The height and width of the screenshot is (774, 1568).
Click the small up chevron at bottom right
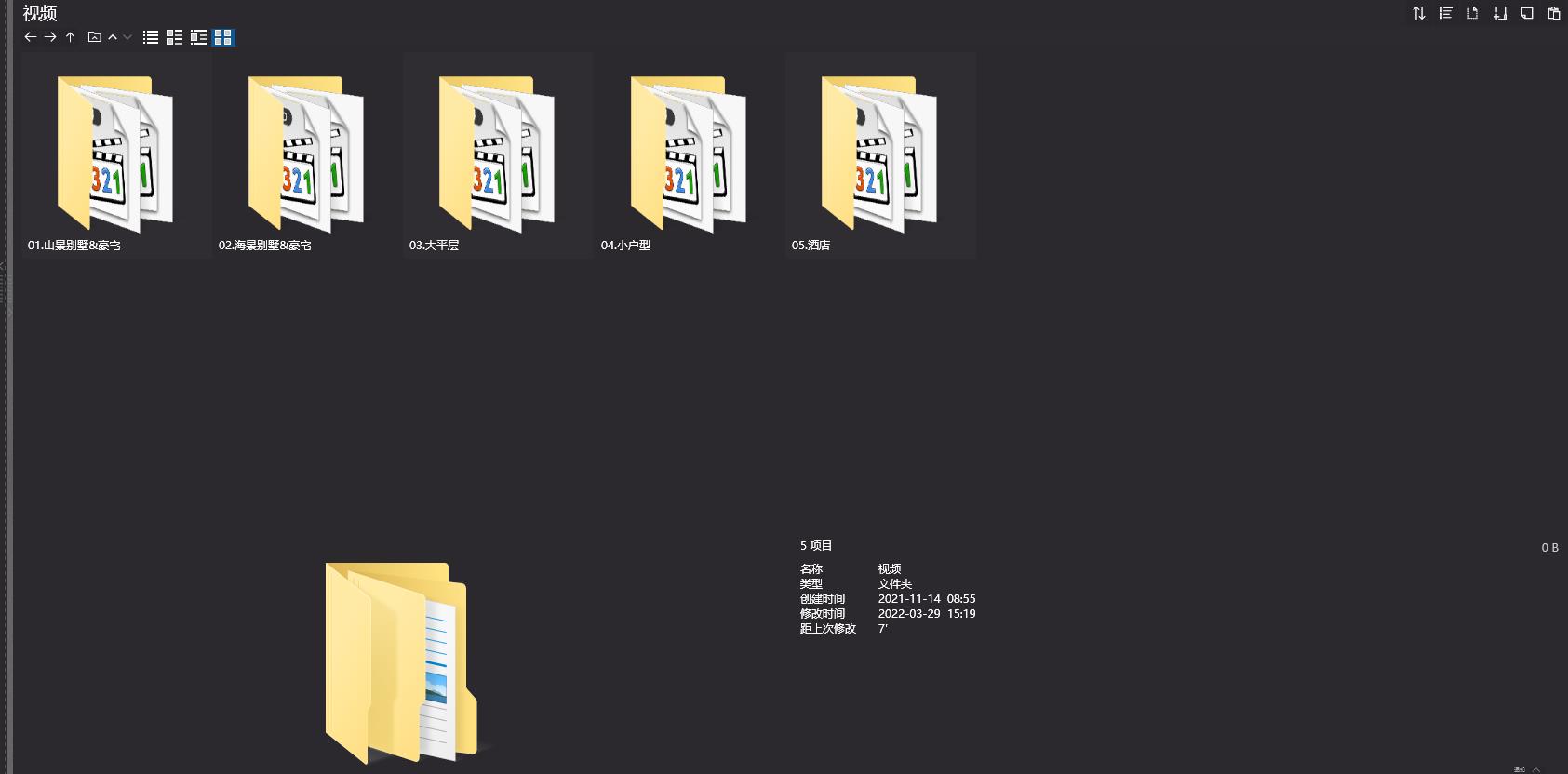1536,769
